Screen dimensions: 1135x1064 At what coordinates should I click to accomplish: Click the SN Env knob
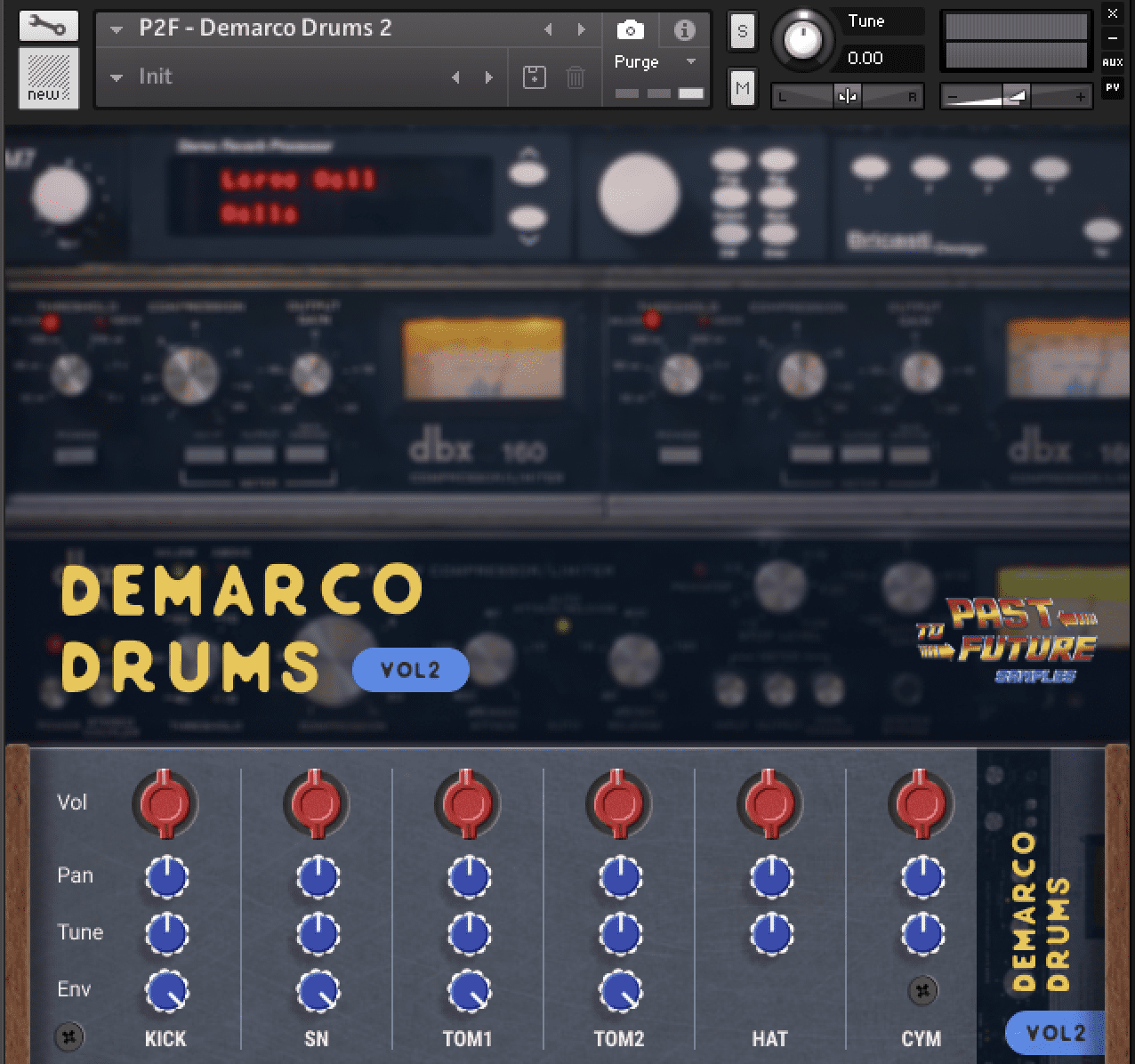(318, 990)
